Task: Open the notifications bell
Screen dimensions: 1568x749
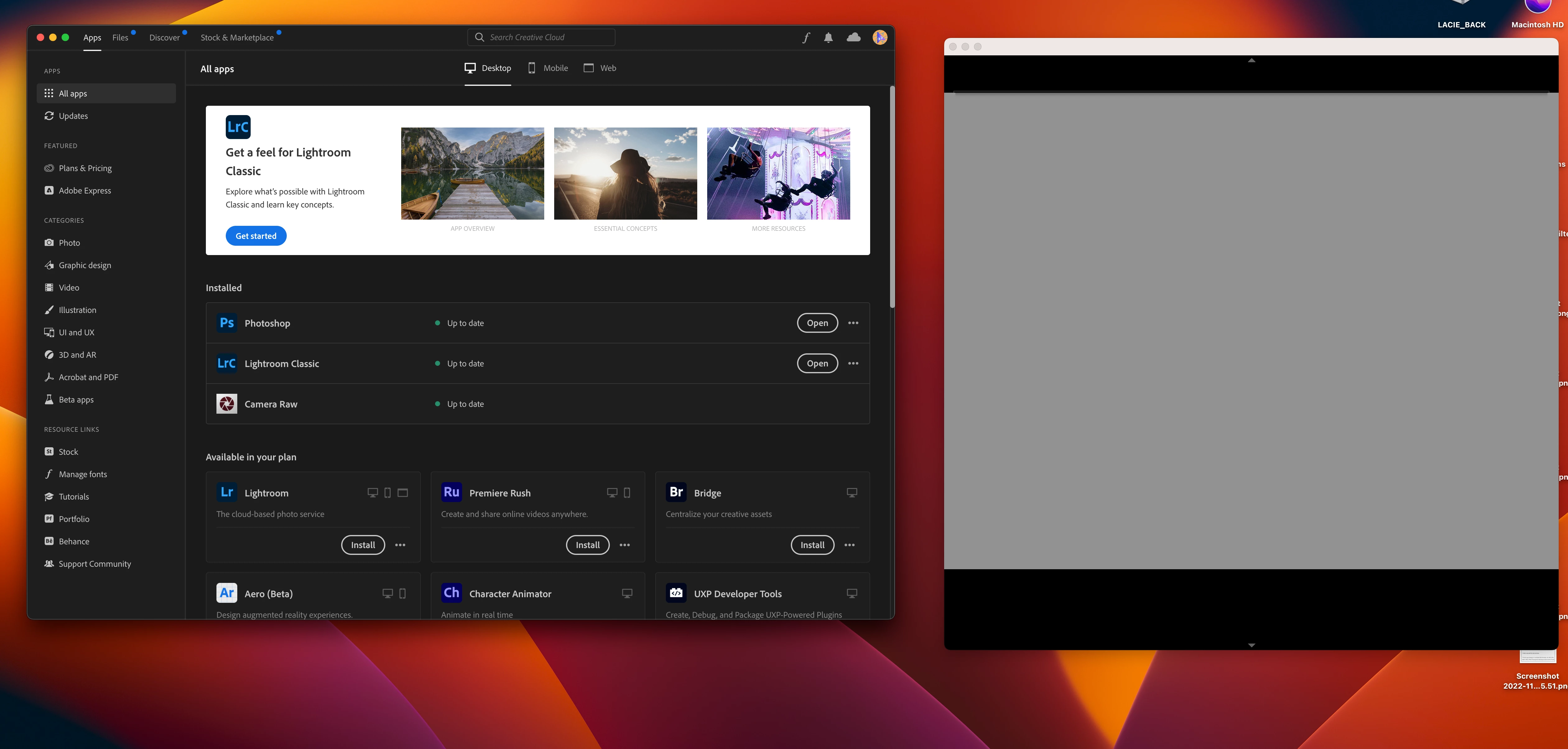Action: coord(828,38)
